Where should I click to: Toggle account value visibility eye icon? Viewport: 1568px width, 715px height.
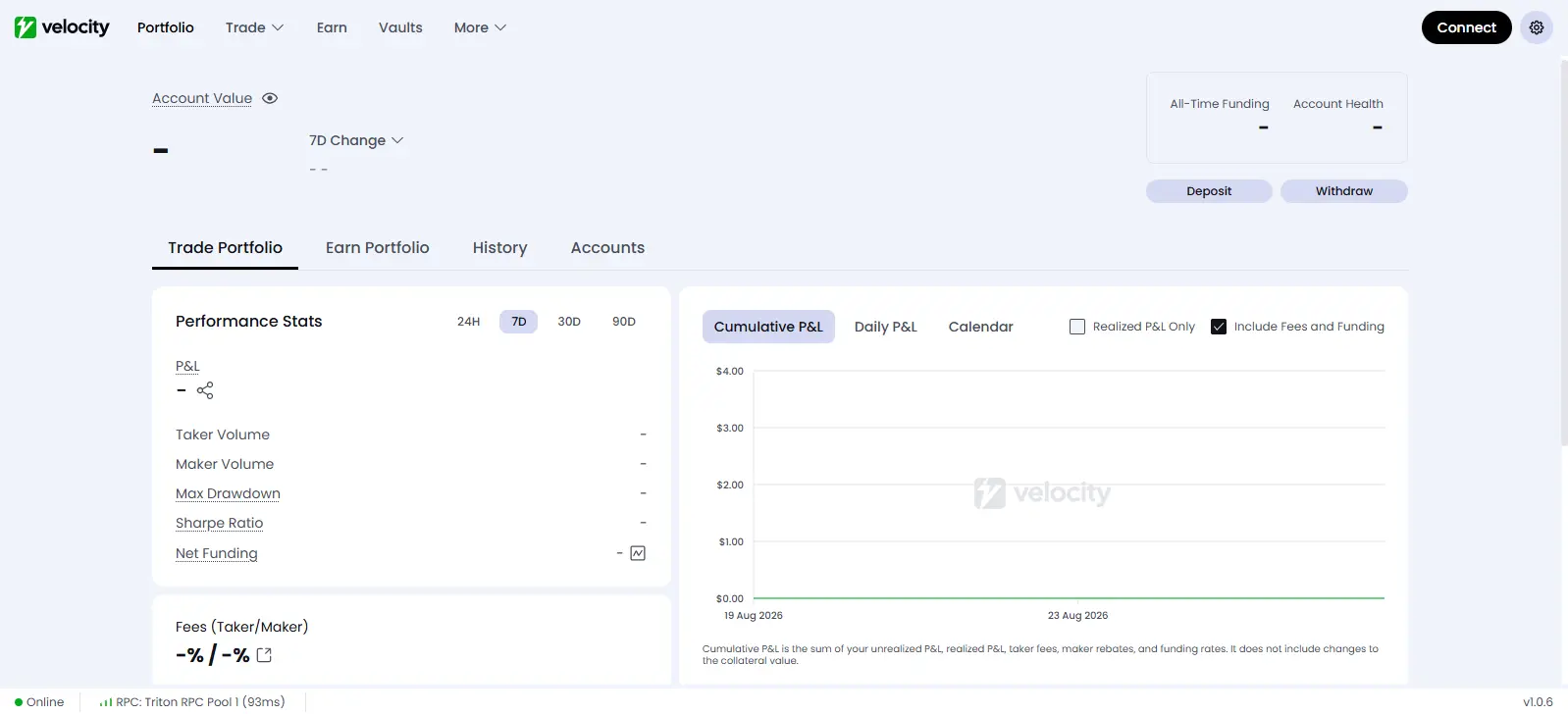(x=270, y=98)
